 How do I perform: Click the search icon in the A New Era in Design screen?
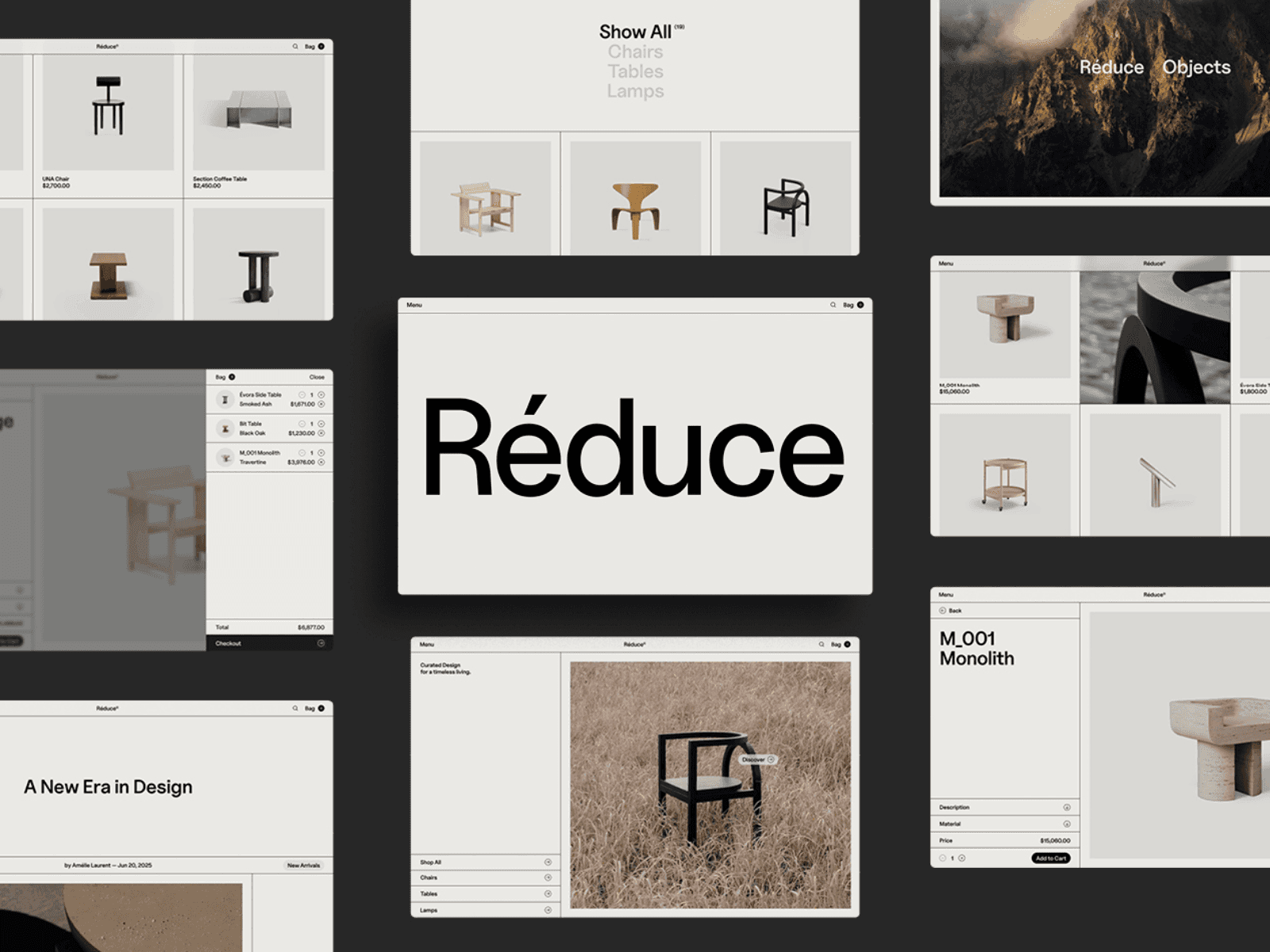[295, 708]
